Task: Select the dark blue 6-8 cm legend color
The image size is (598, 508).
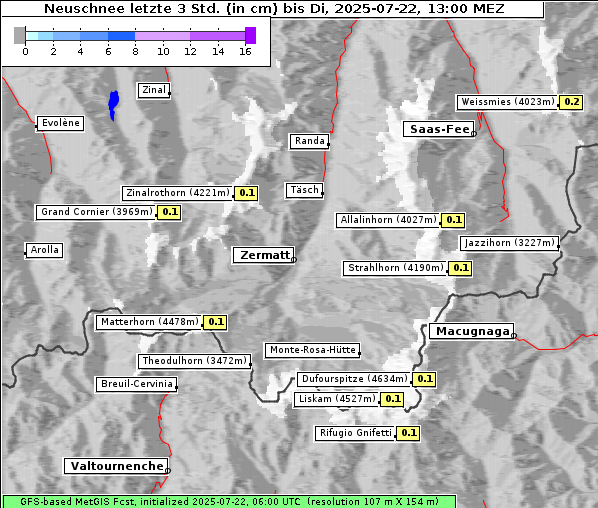Action: [122, 36]
